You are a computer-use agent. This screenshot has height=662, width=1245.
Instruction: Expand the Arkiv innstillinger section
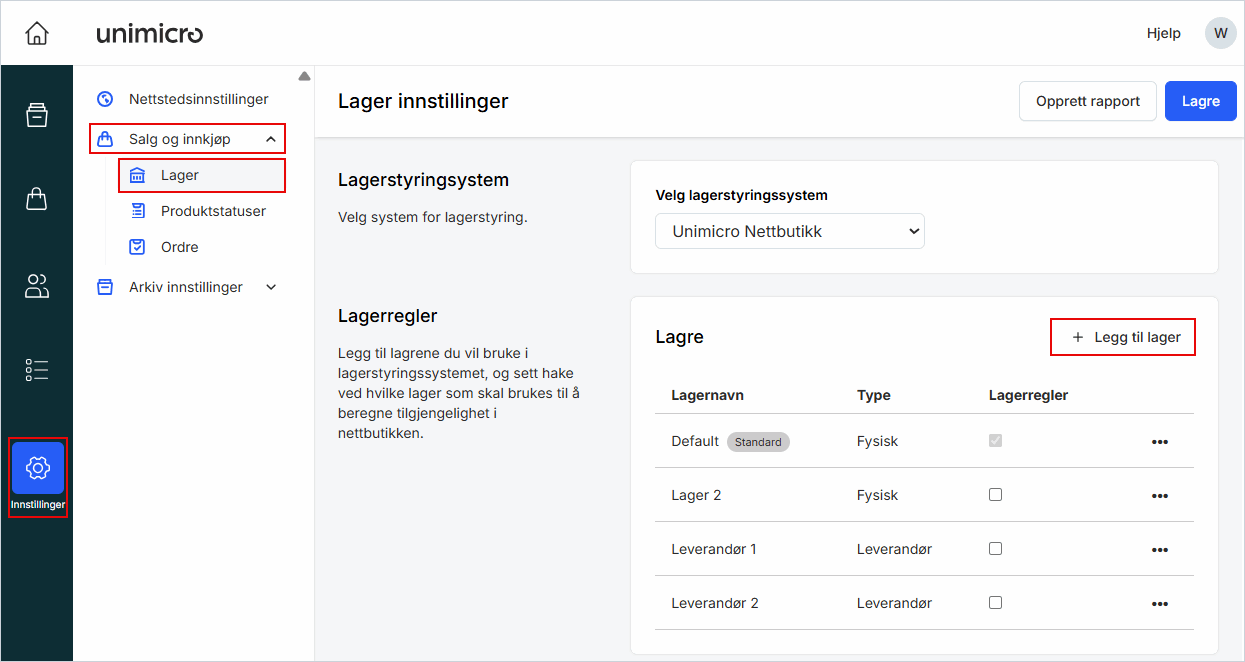[x=270, y=286]
